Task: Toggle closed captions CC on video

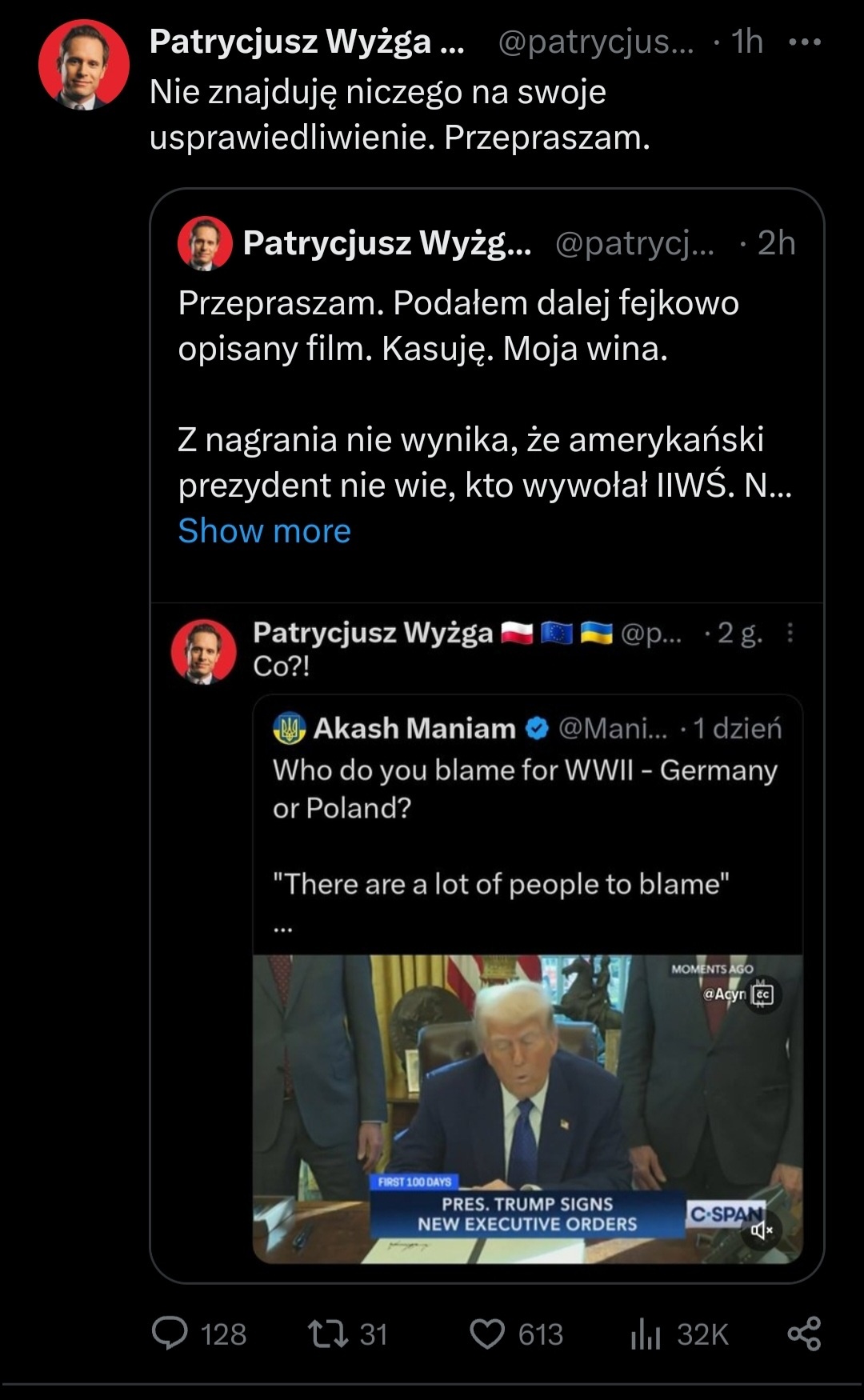Action: pos(762,994)
